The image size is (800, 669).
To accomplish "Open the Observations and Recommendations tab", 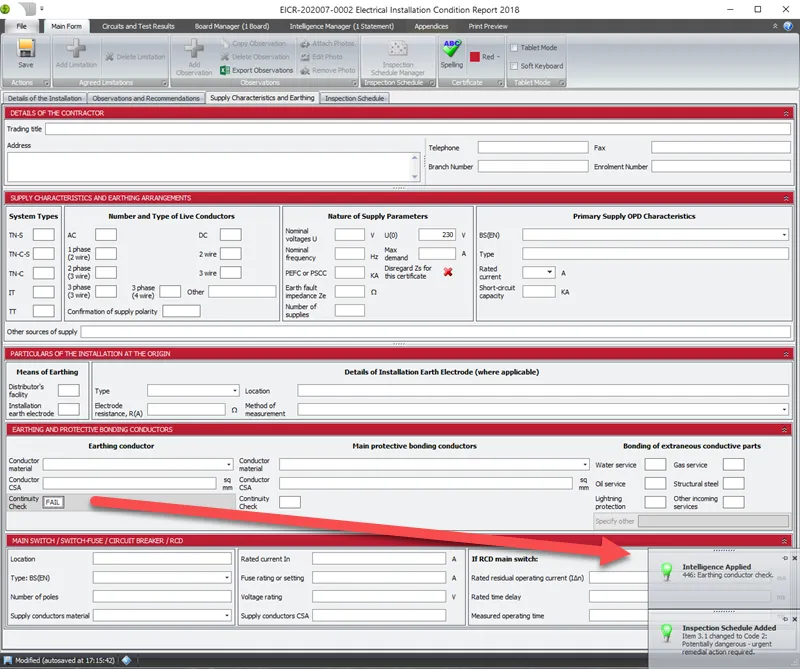I will pos(146,98).
